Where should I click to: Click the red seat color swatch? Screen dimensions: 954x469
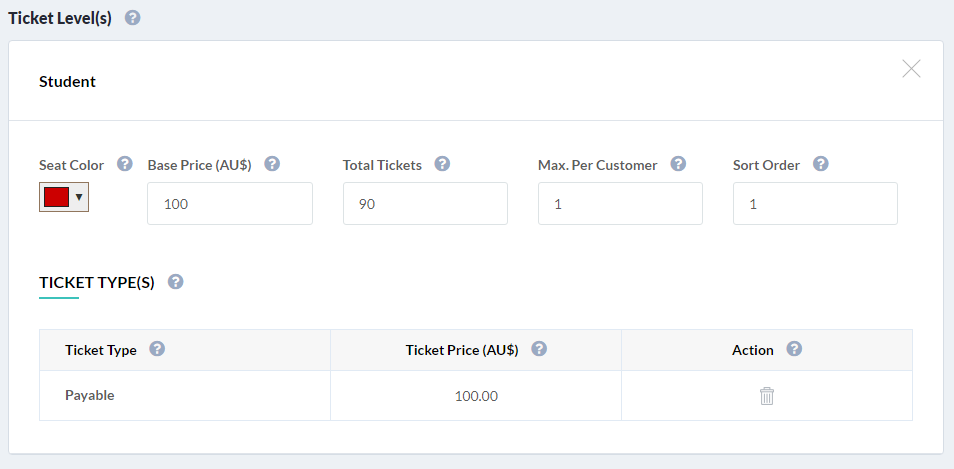point(56,197)
